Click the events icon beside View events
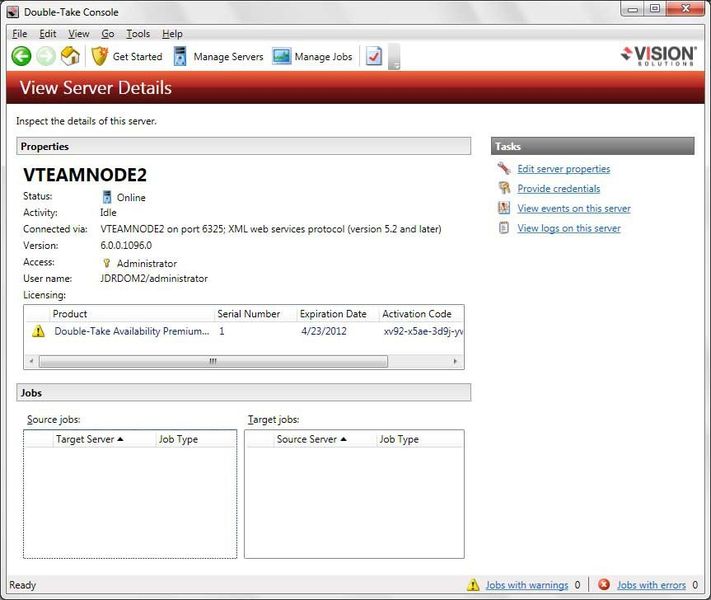 (x=504, y=208)
